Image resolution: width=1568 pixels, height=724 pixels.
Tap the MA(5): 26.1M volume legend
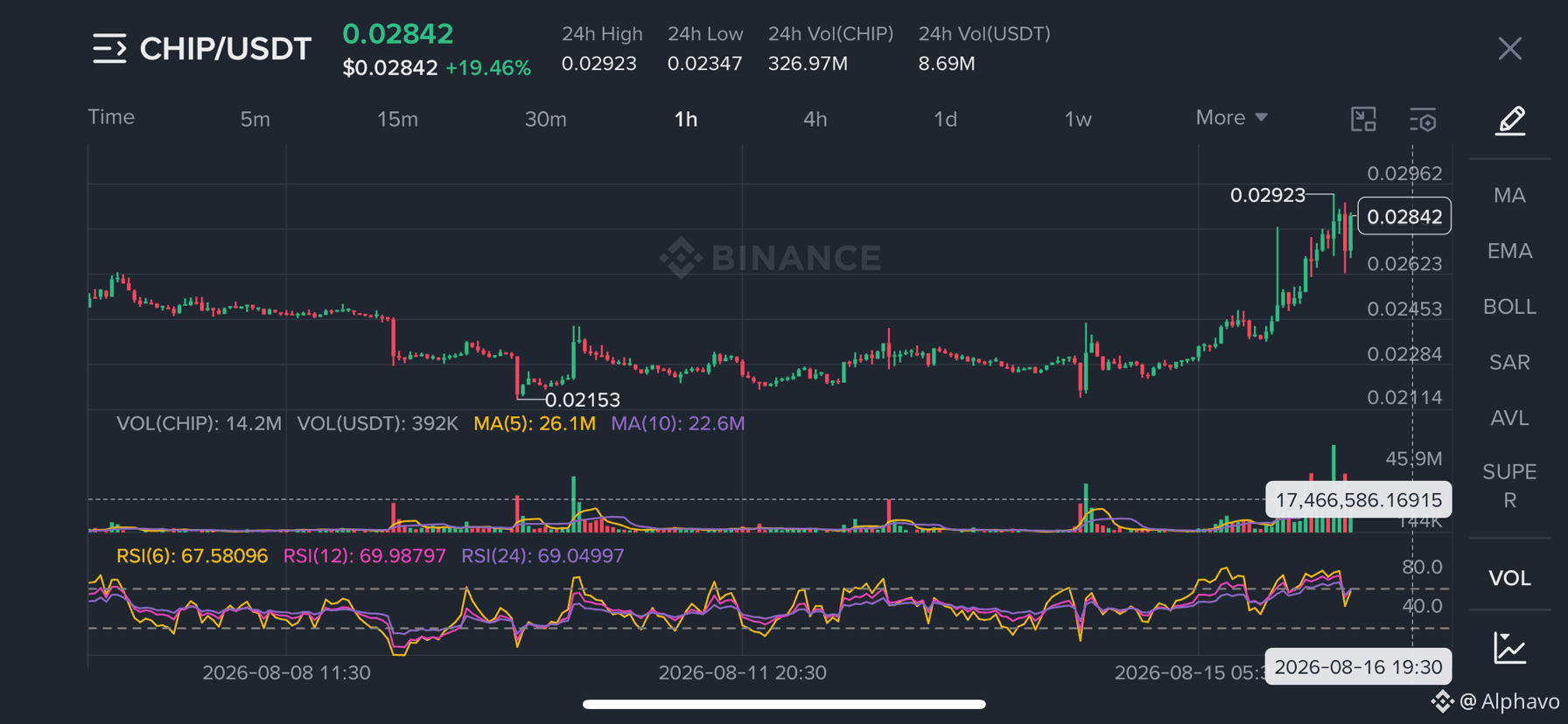(535, 424)
